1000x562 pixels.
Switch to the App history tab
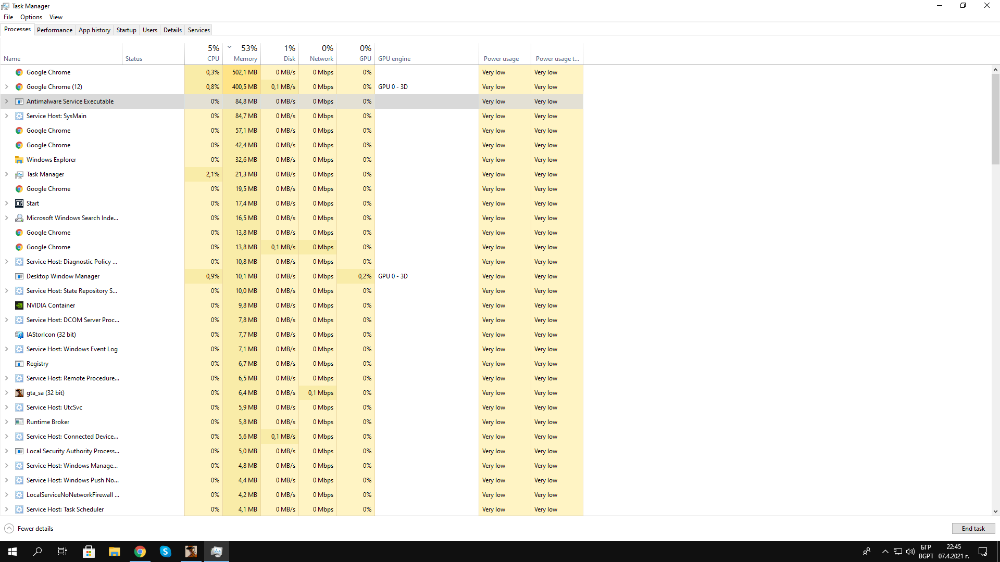(94, 30)
